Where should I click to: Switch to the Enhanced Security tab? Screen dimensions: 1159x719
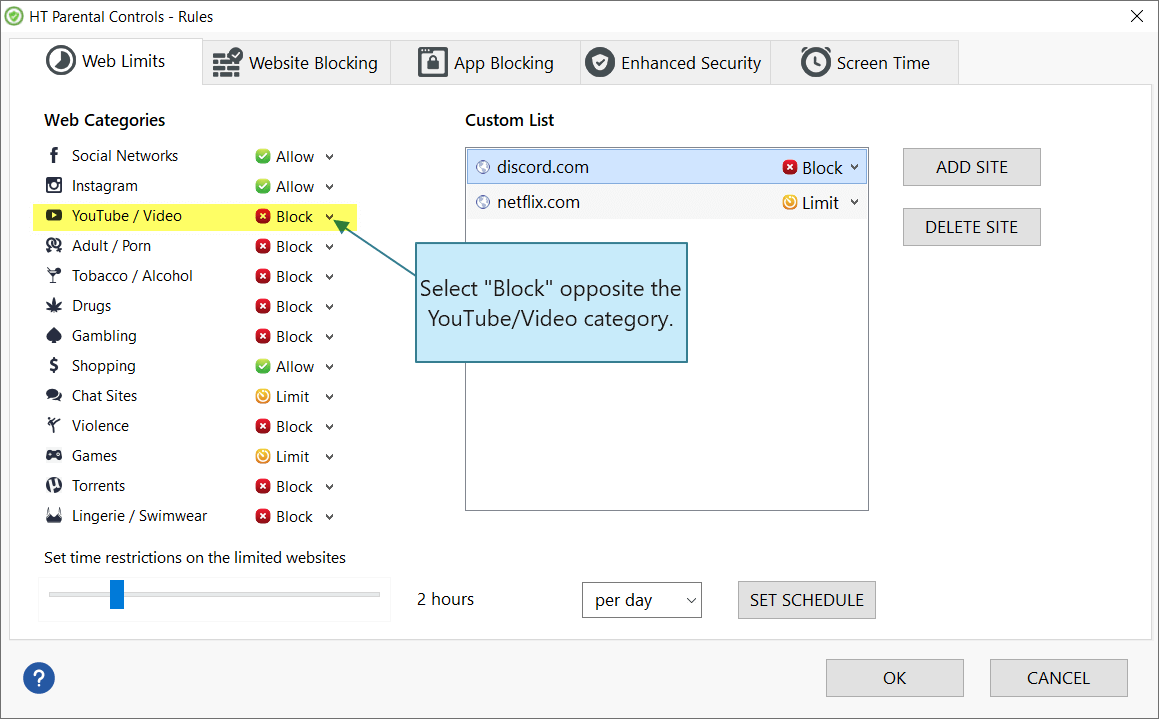coord(675,63)
